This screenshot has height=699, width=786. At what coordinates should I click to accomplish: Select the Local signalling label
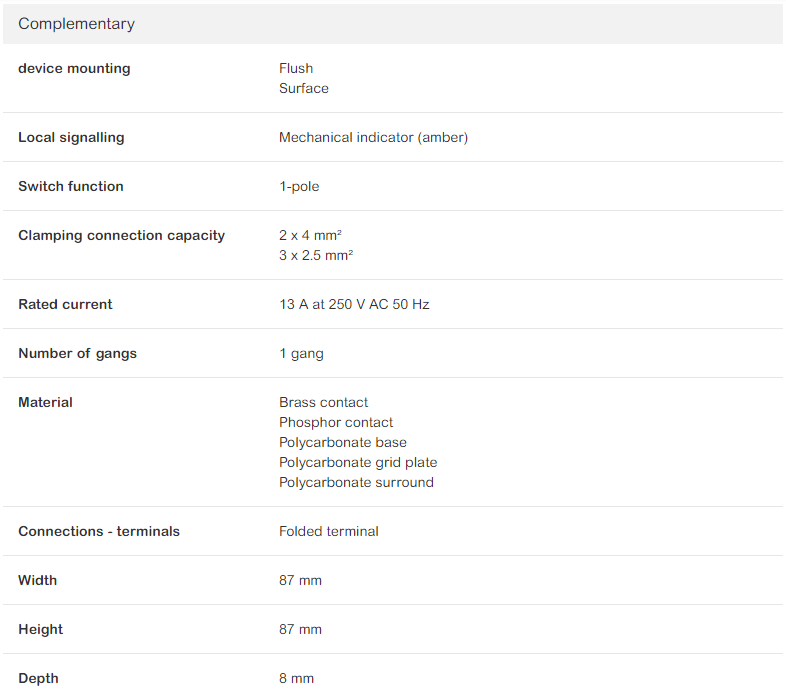tap(71, 137)
